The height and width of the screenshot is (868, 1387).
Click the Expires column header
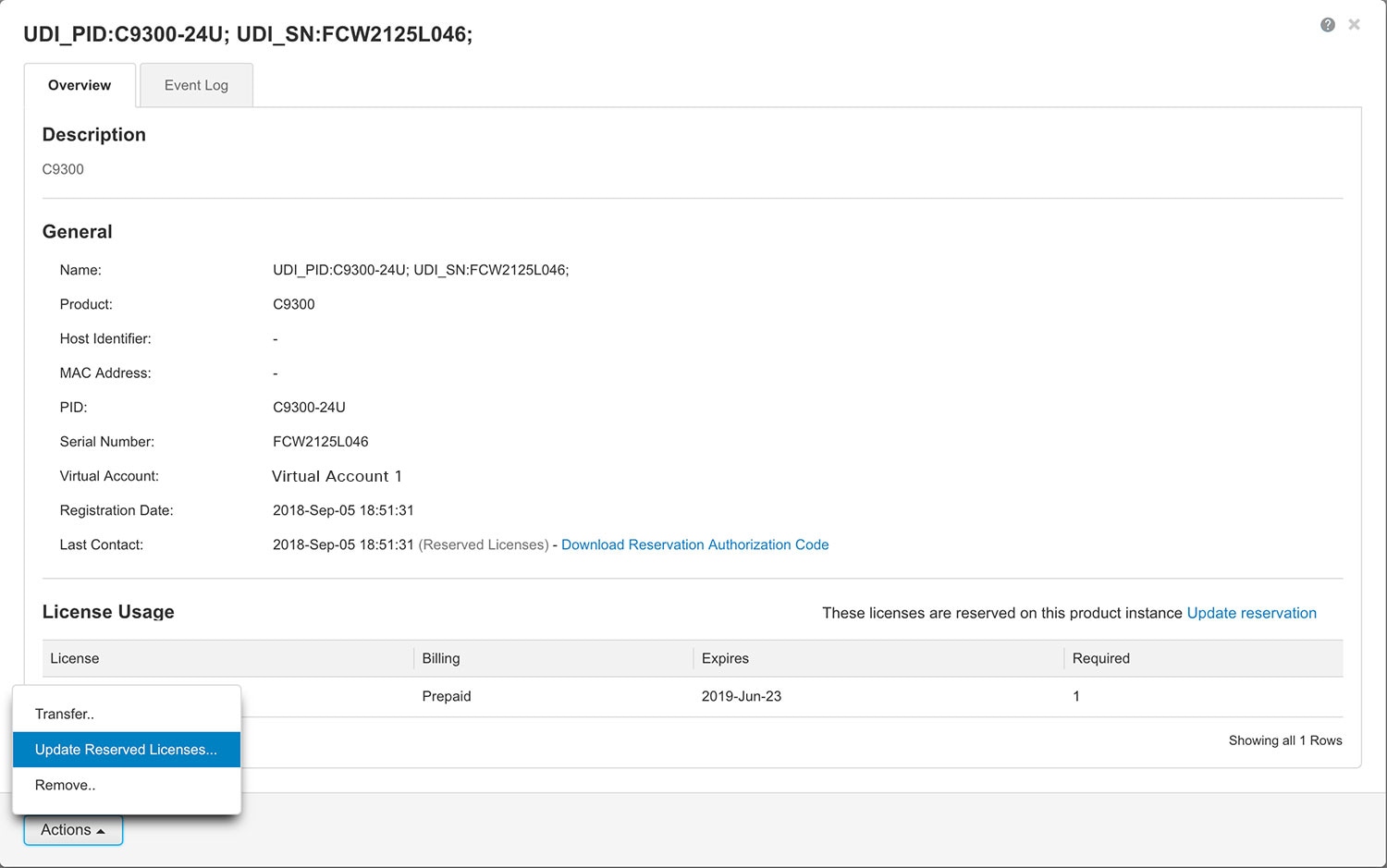click(x=878, y=658)
